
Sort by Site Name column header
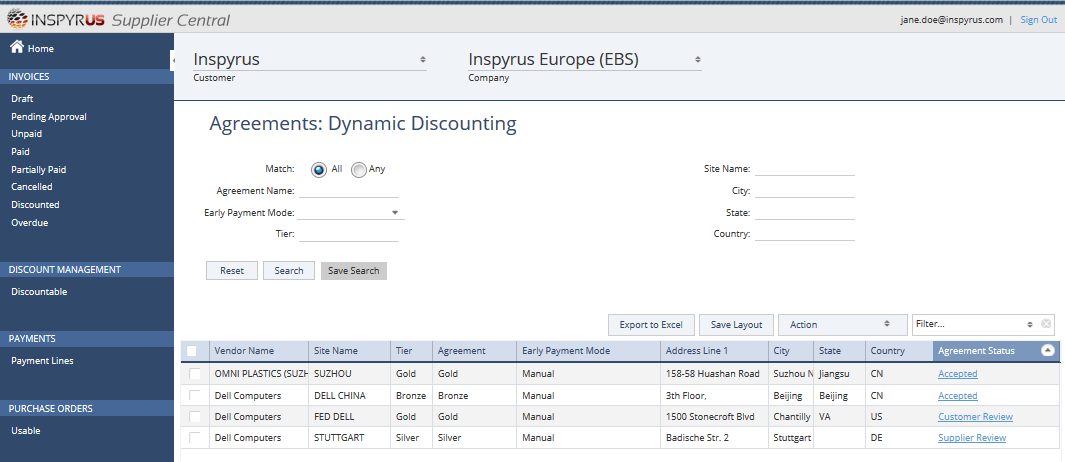350,351
